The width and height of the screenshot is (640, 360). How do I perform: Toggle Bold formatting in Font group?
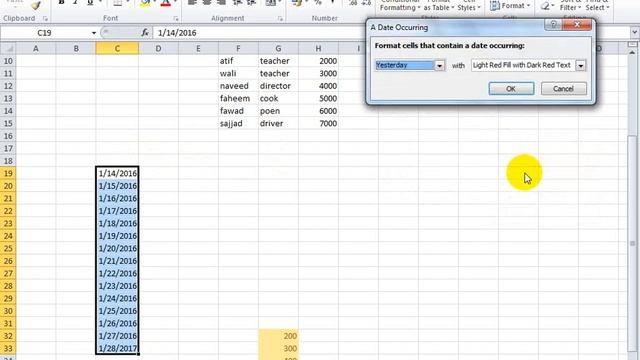(x=61, y=3)
